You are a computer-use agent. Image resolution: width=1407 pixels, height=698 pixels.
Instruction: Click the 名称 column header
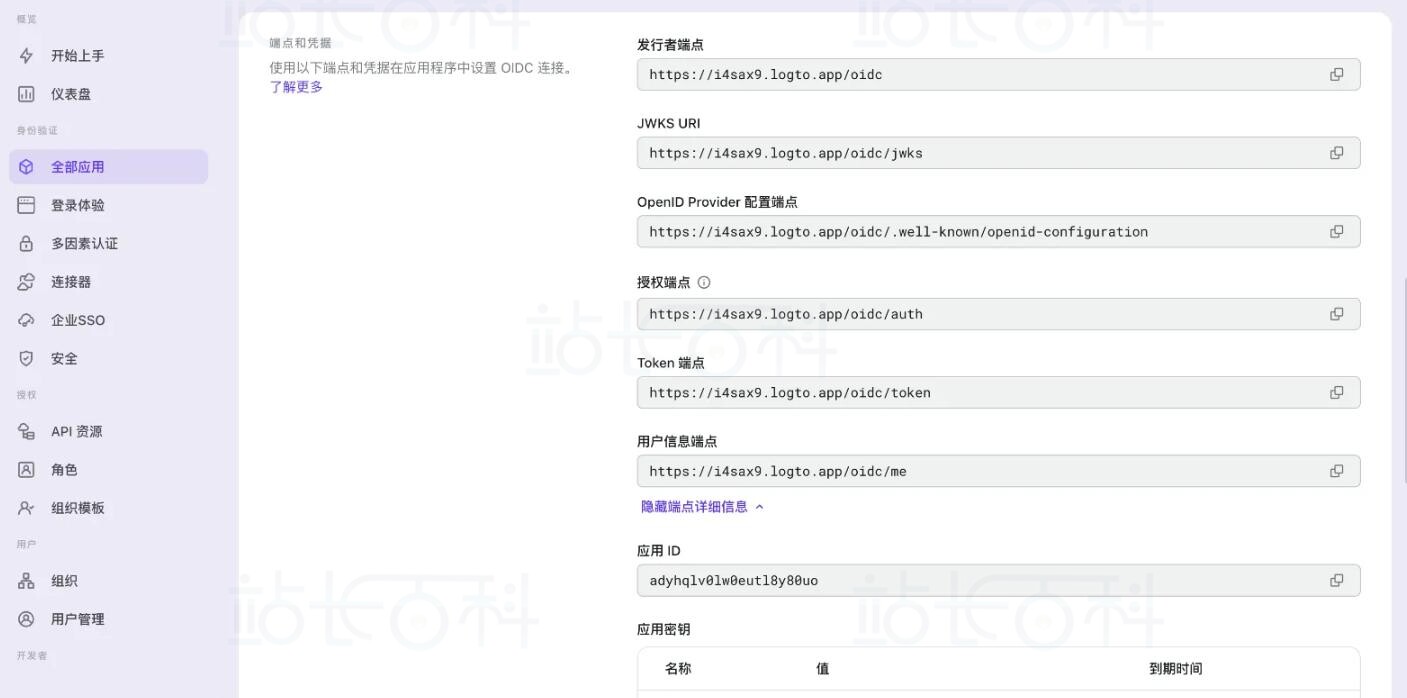click(x=678, y=668)
